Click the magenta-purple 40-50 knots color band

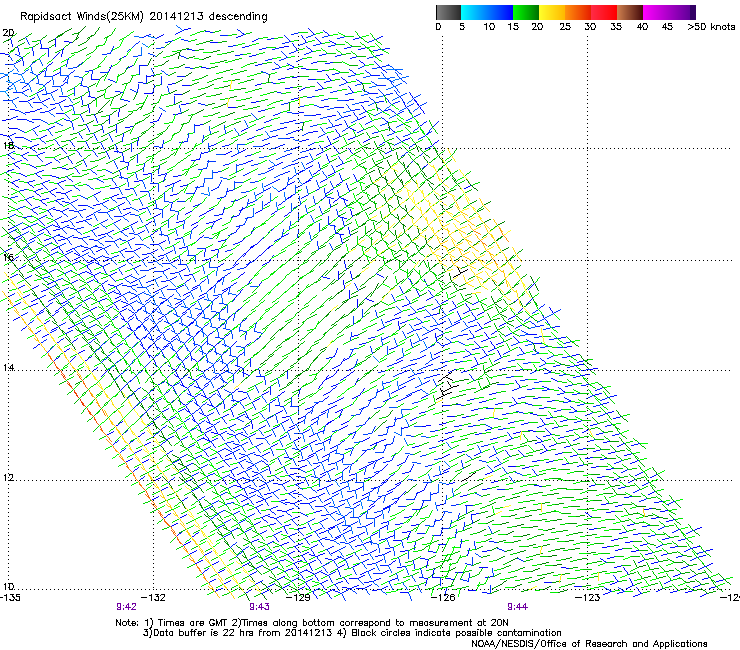coord(669,12)
